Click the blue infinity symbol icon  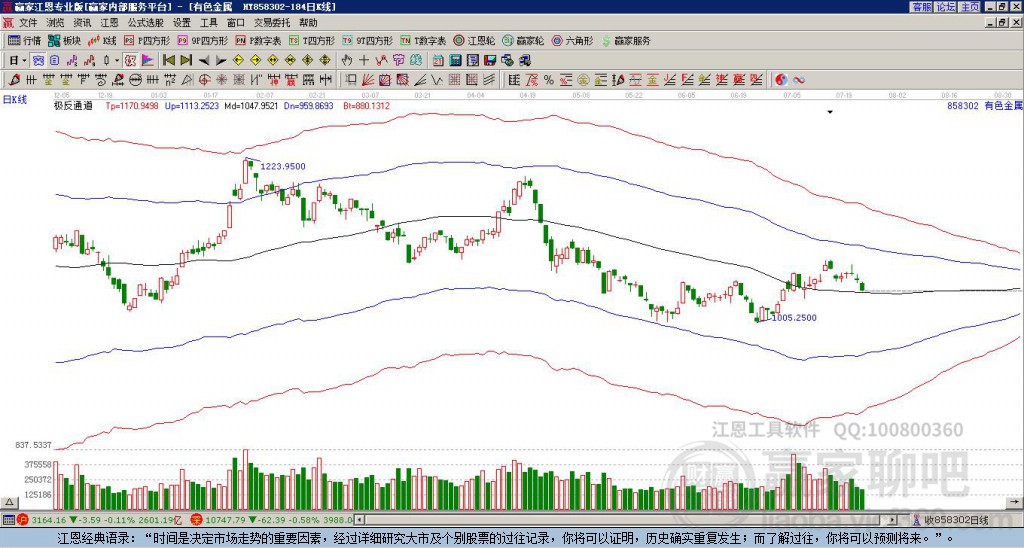point(799,79)
